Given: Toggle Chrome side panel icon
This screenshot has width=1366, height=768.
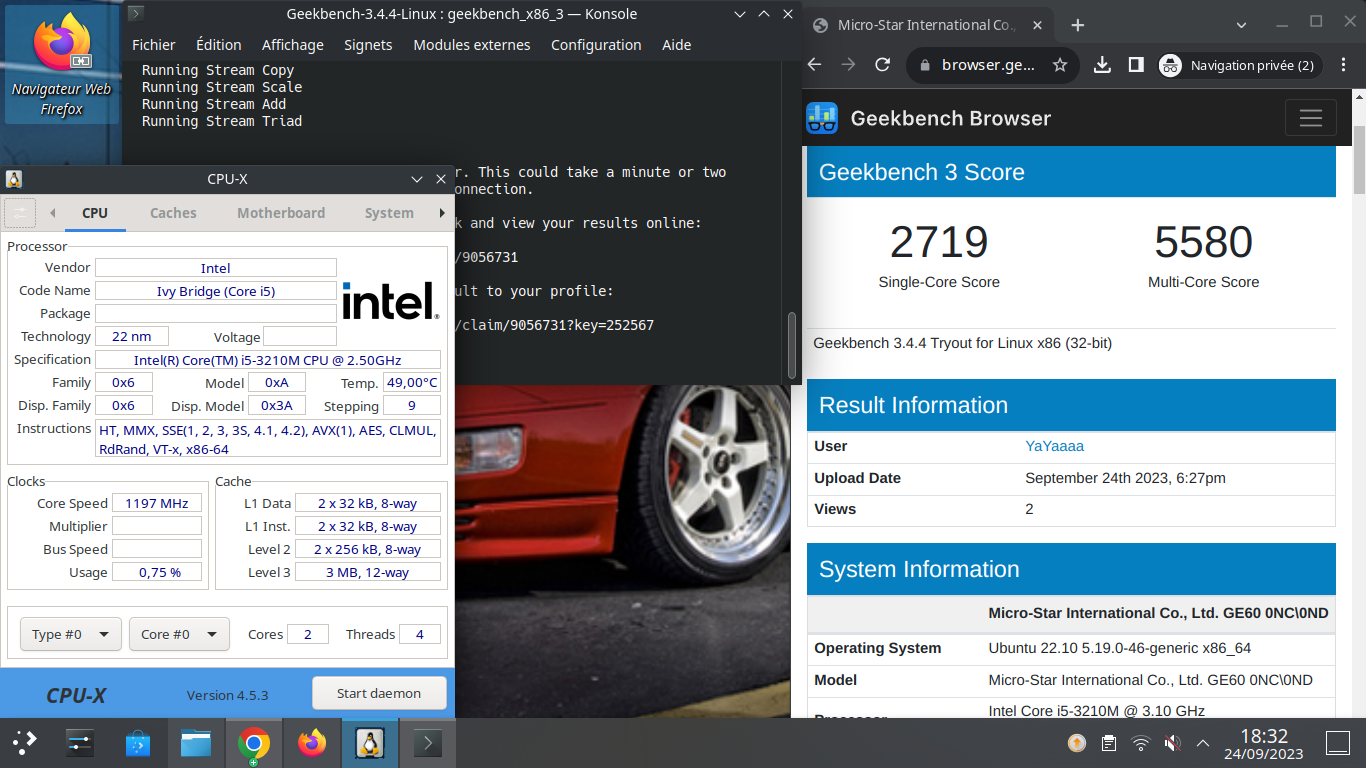Looking at the screenshot, I should coord(1136,65).
